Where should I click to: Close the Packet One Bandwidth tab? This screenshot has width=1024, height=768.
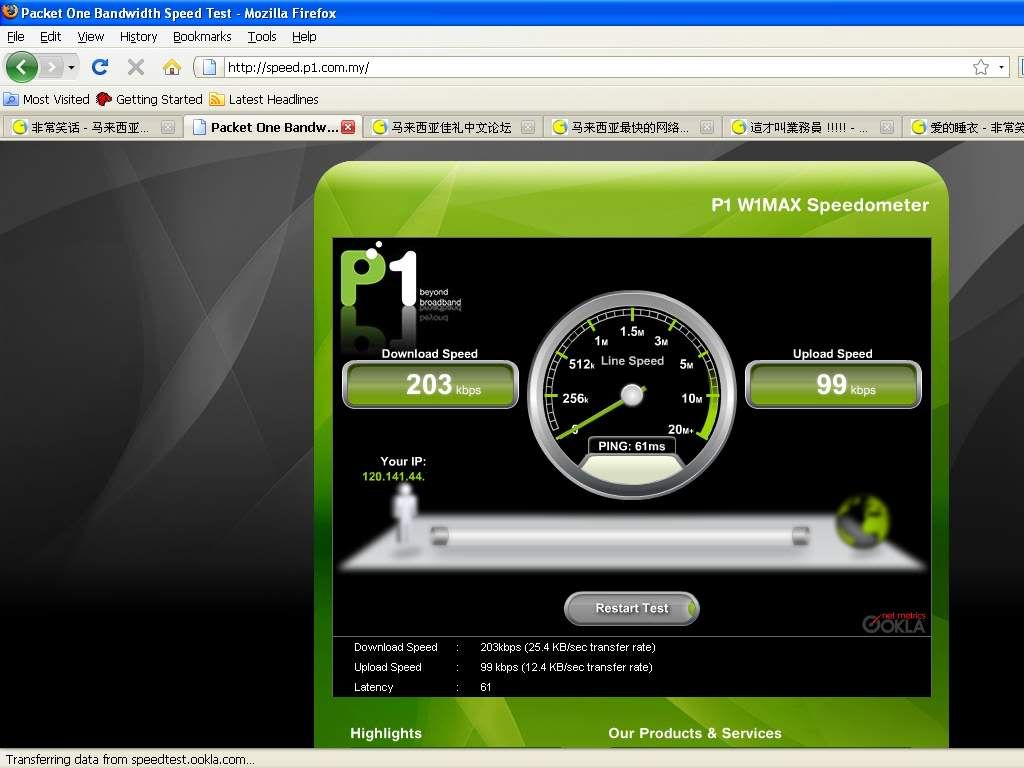[348, 127]
